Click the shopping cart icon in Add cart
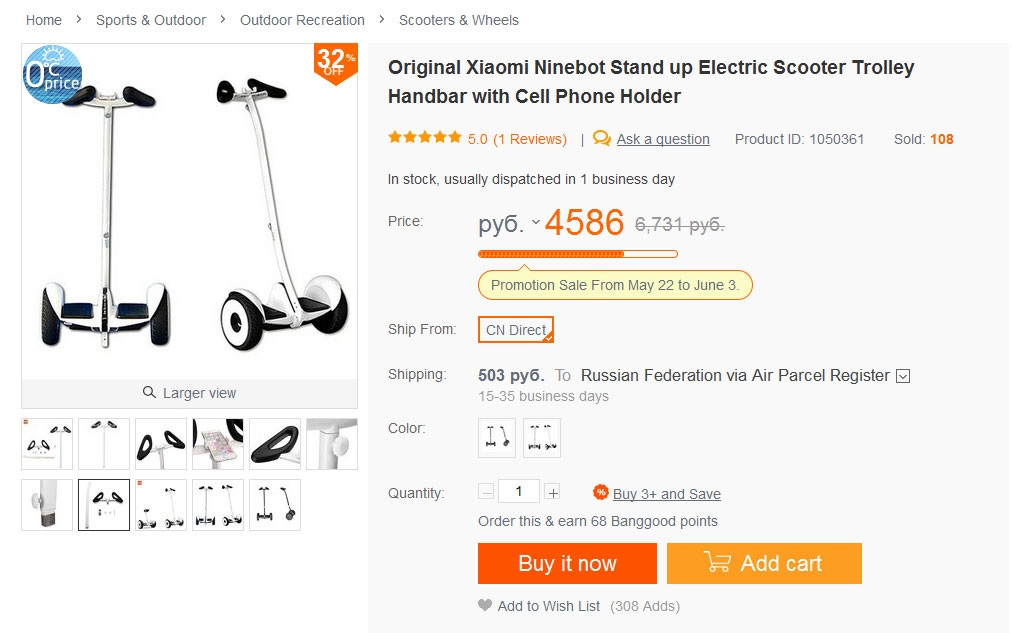The height and width of the screenshot is (633, 1012). pyautogui.click(x=717, y=562)
